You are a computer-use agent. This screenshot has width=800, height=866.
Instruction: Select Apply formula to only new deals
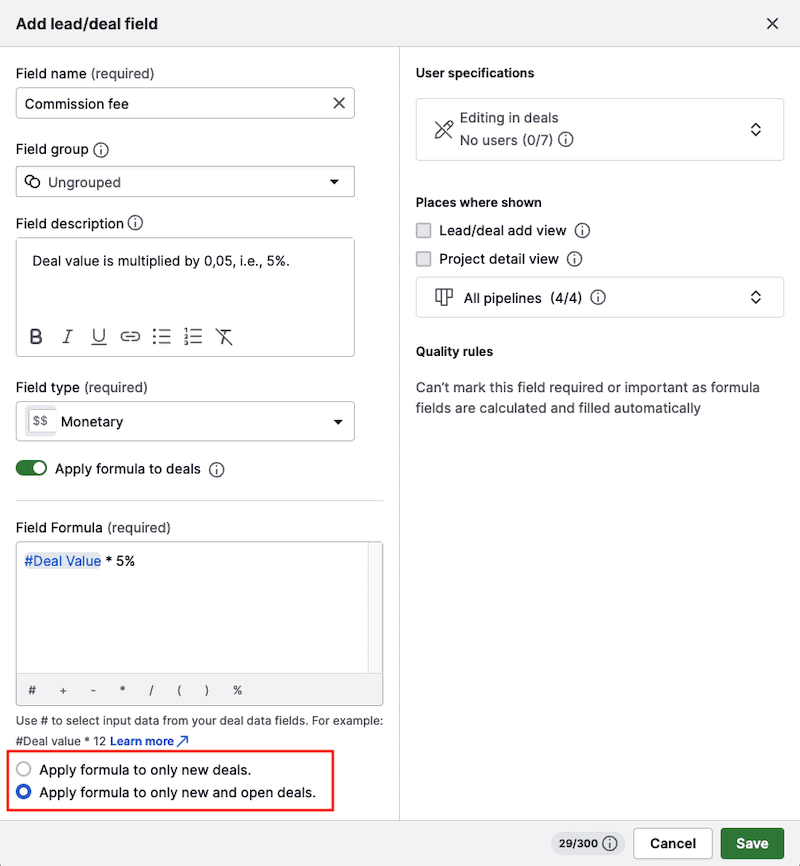(x=24, y=770)
